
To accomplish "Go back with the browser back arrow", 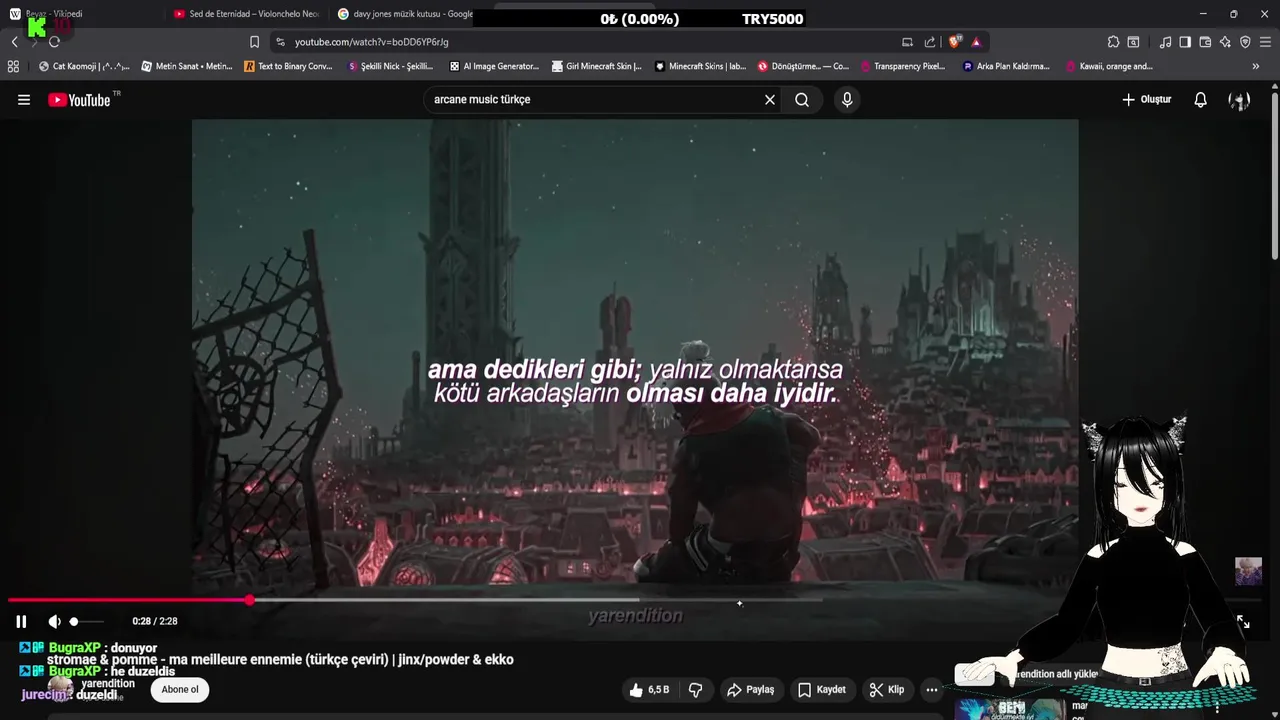I will coord(14,42).
